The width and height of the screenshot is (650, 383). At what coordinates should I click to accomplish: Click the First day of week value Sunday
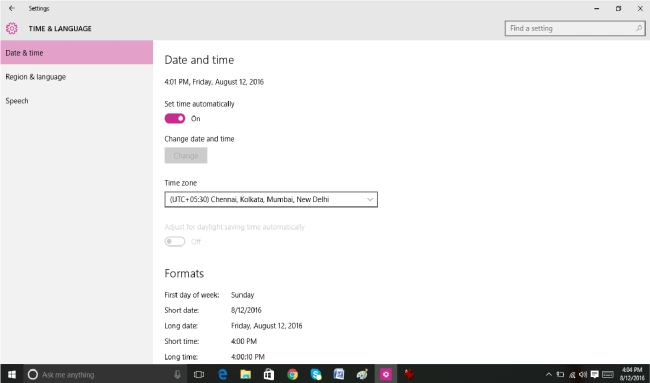tap(243, 295)
